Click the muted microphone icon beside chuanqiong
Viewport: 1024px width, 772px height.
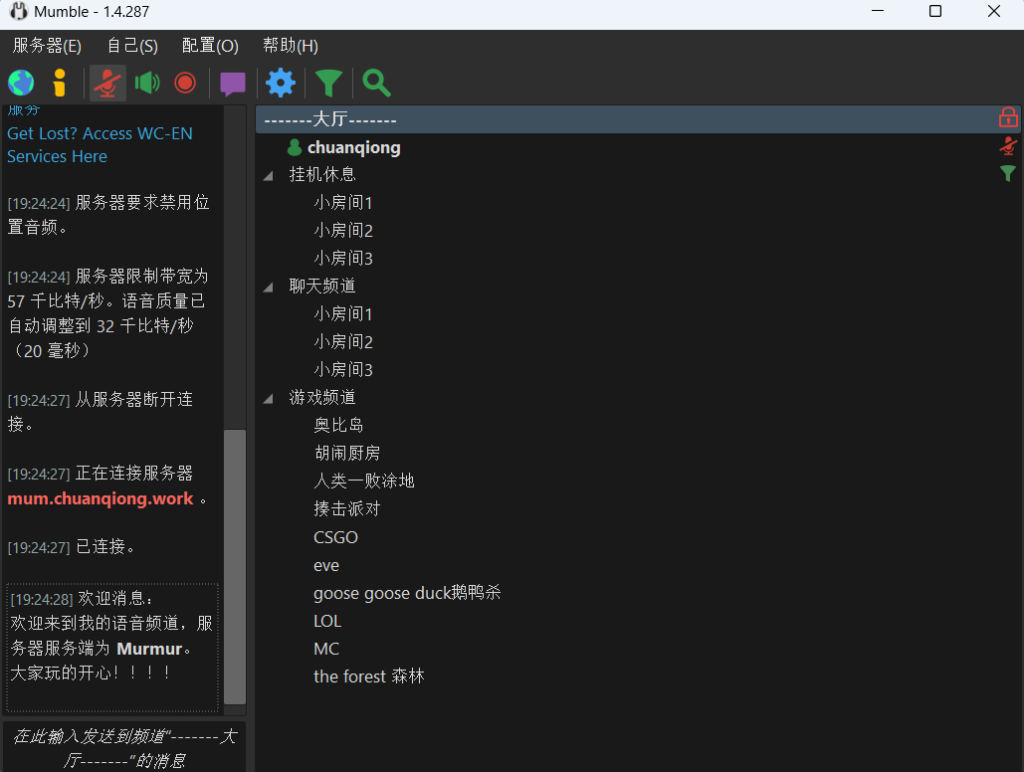pos(1008,147)
